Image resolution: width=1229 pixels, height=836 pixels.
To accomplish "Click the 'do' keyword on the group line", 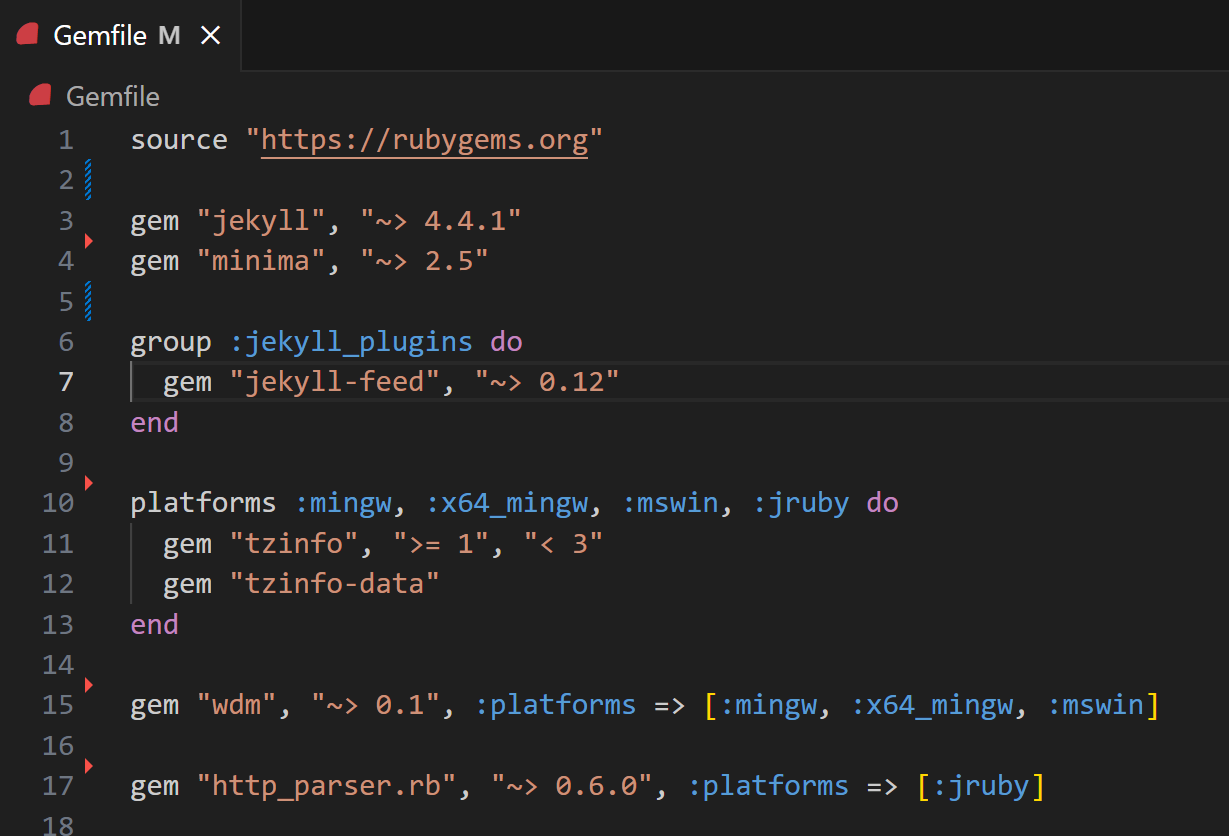I will tap(506, 342).
